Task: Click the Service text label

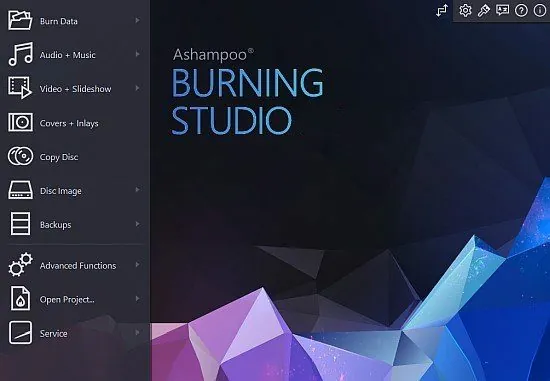Action: (x=53, y=333)
